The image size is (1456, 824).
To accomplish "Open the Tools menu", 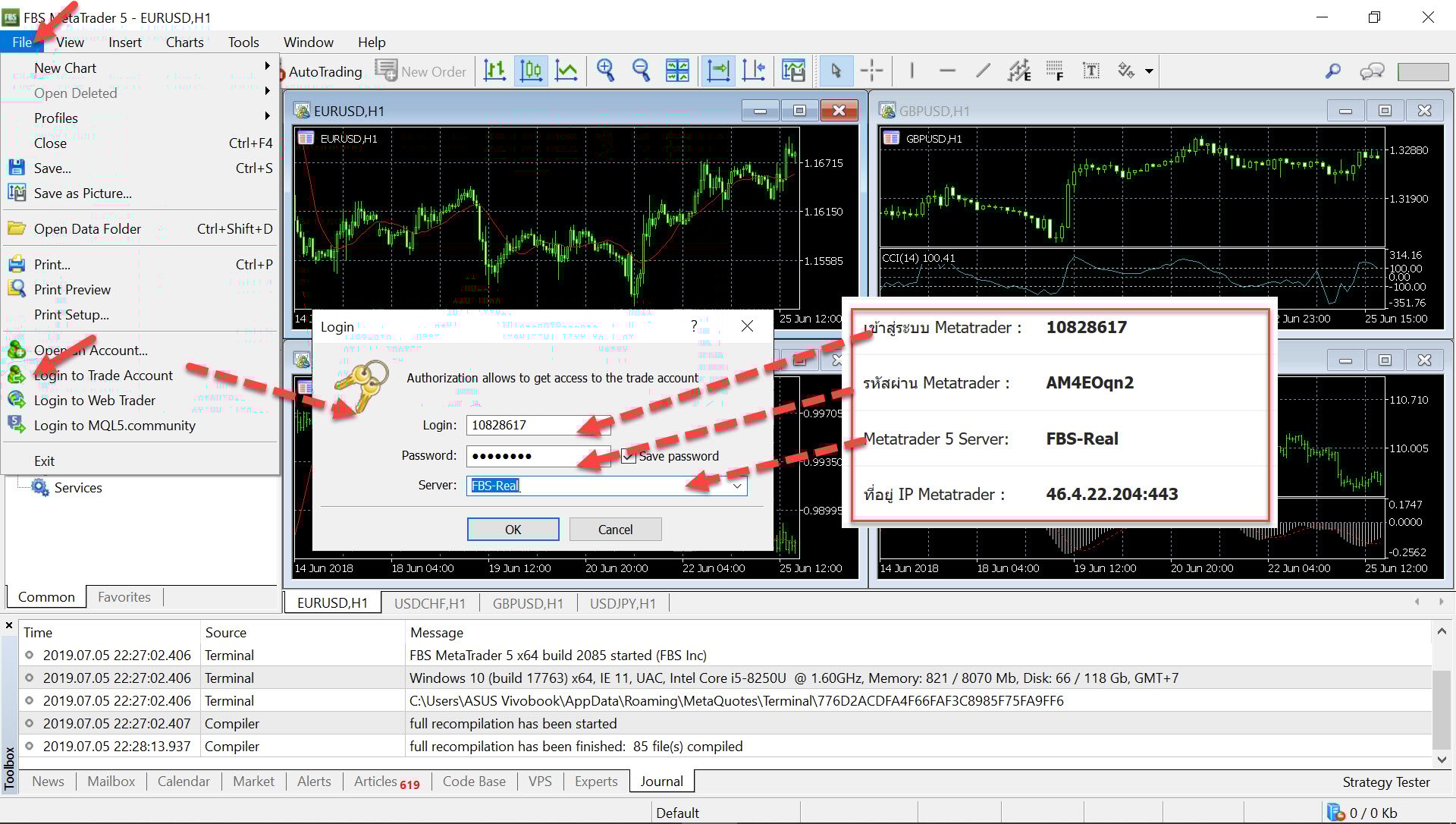I will pyautogui.click(x=243, y=42).
